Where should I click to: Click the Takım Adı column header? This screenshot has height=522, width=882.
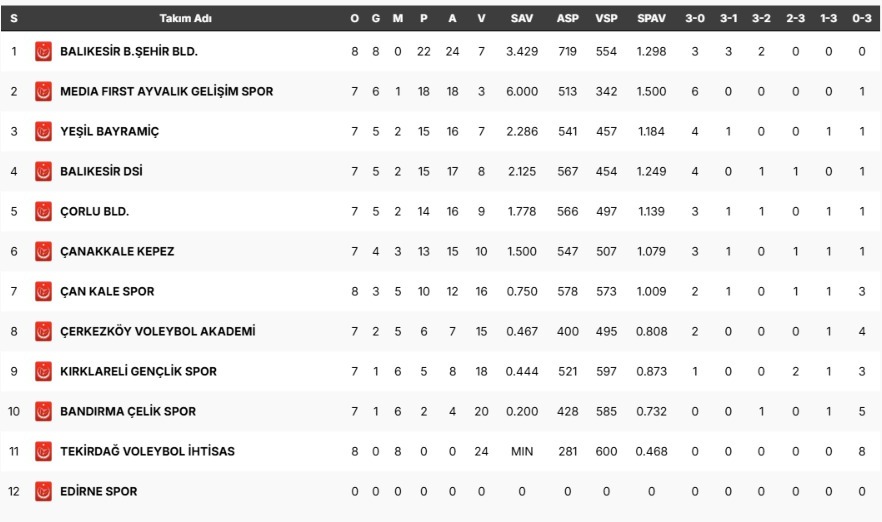[185, 18]
